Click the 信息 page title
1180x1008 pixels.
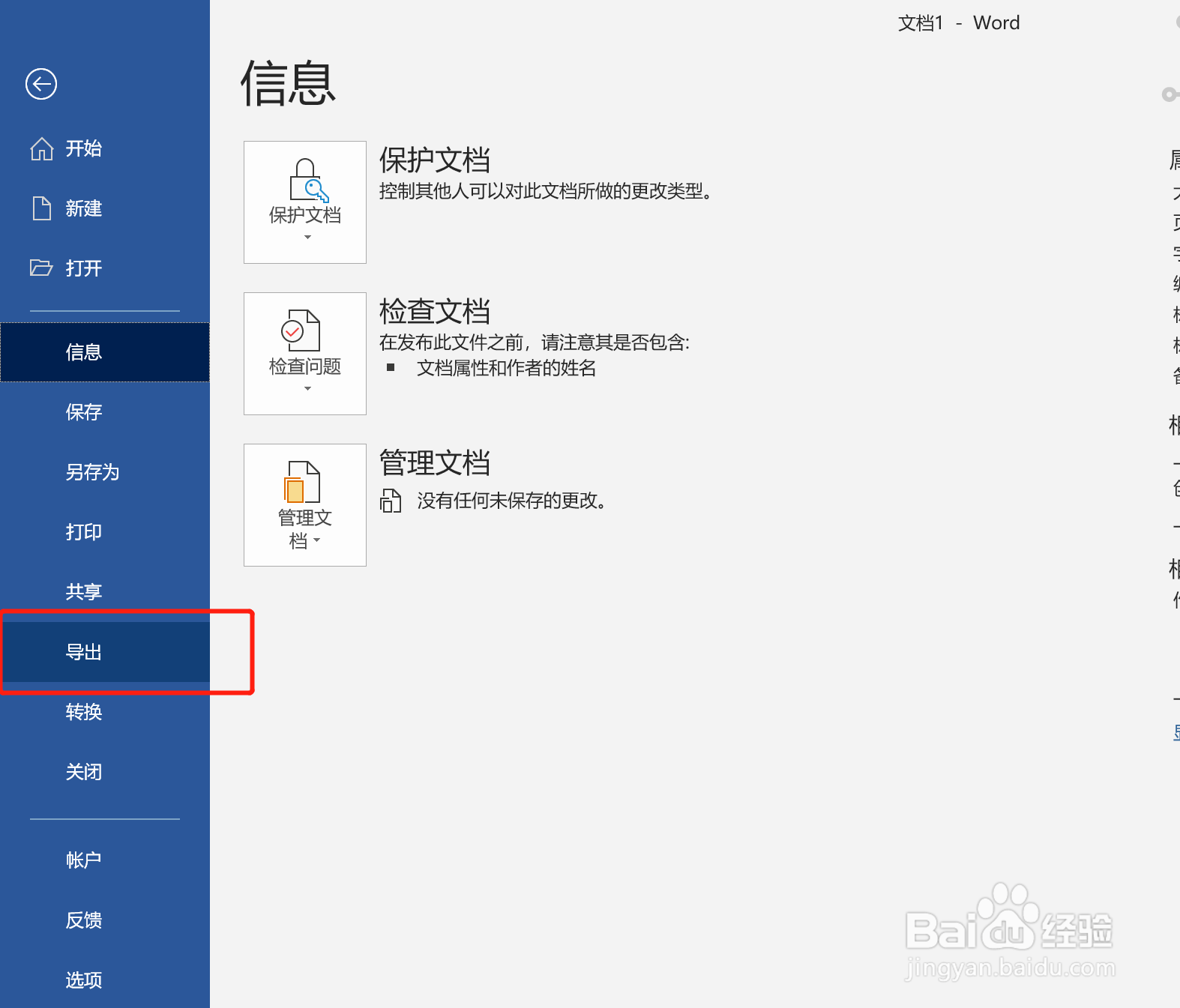pos(289,83)
